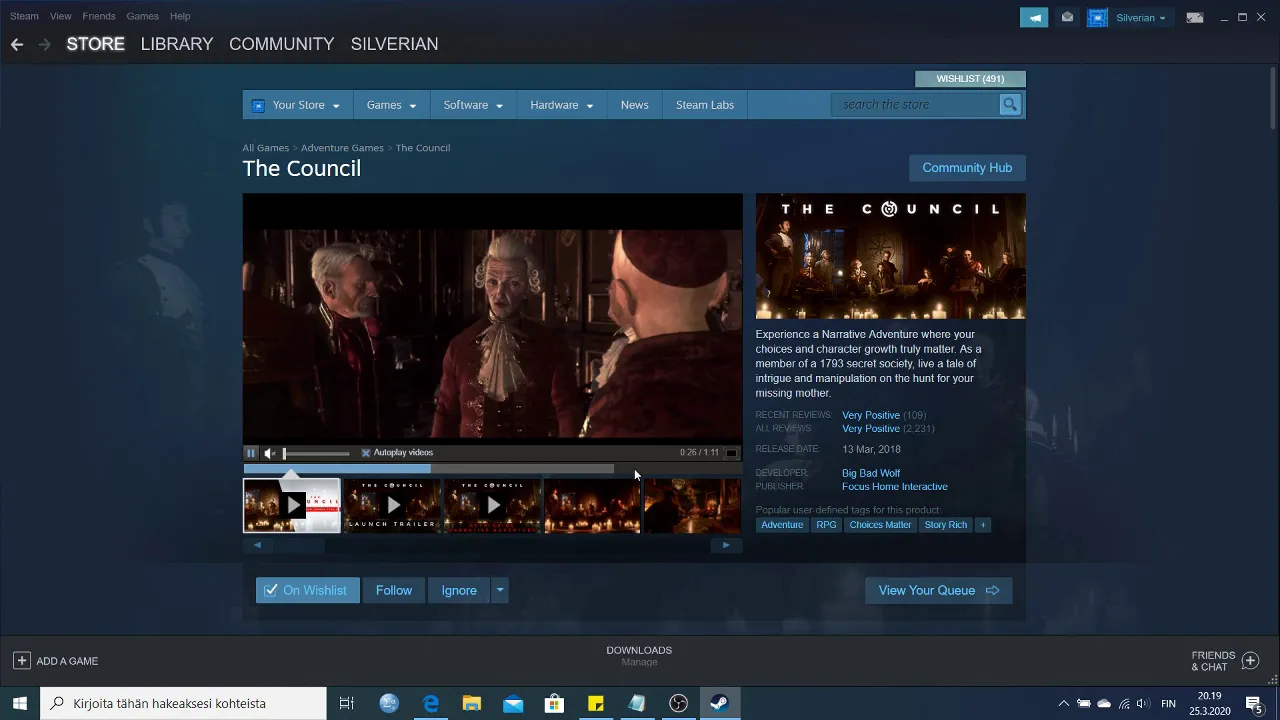The width and height of the screenshot is (1280, 720).
Task: Enter fullscreen for the video player
Action: click(731, 453)
